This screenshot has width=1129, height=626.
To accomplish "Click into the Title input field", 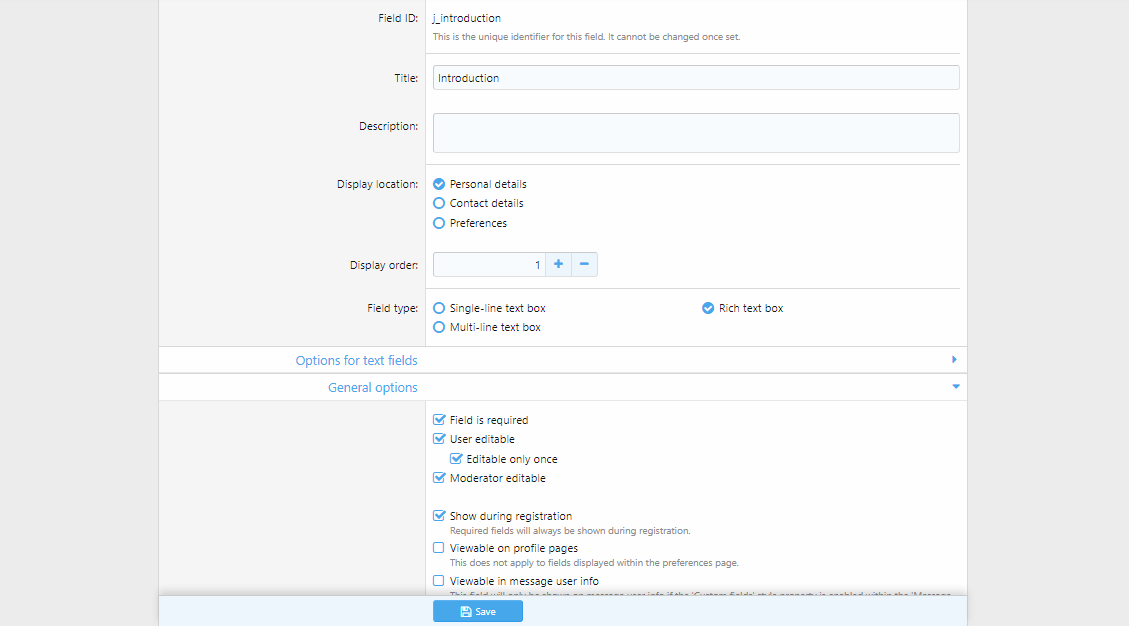I will (695, 78).
